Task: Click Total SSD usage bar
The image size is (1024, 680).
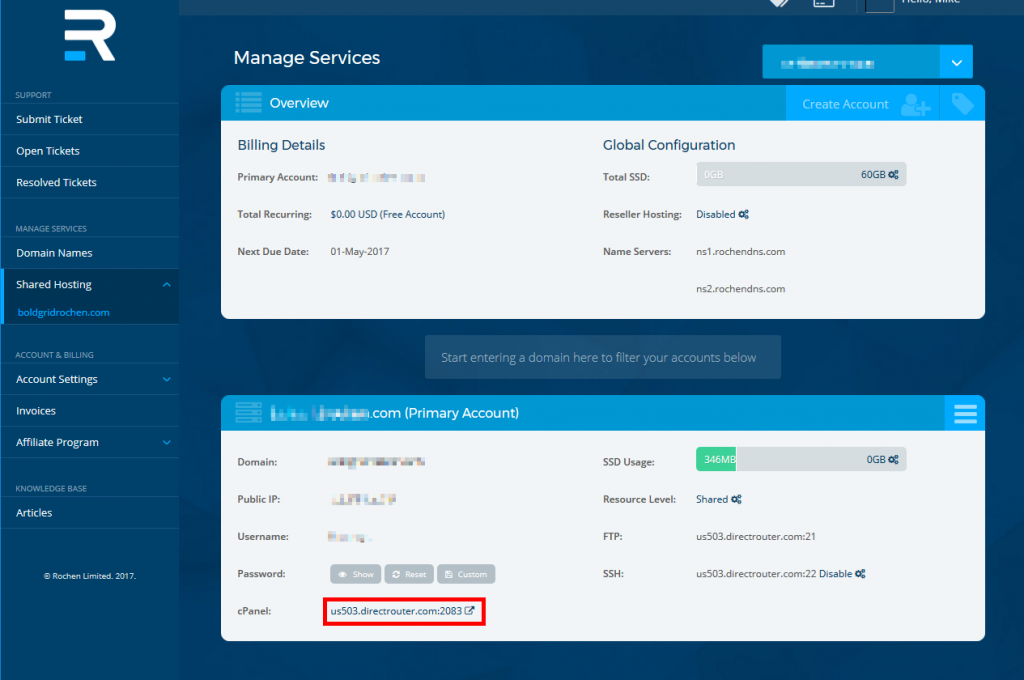Action: coord(801,174)
